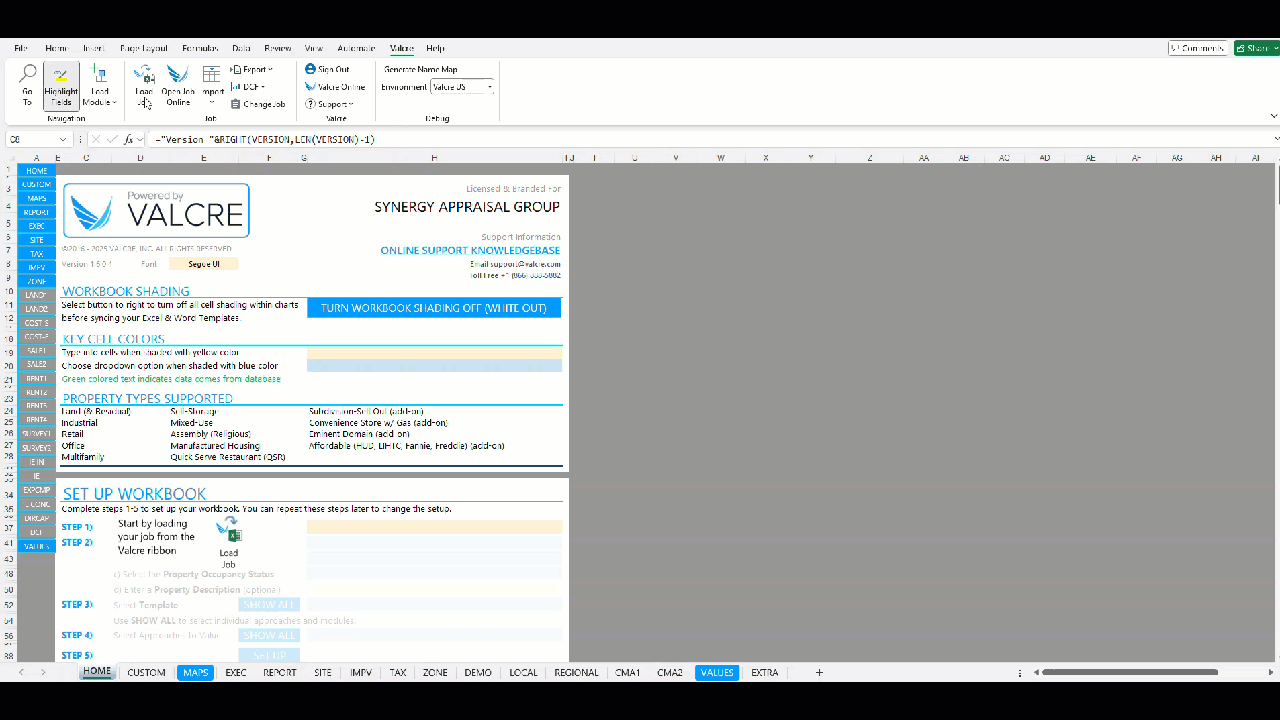The image size is (1280, 720).
Task: Click the SHOW ALL button for Step 4
Action: click(x=269, y=636)
